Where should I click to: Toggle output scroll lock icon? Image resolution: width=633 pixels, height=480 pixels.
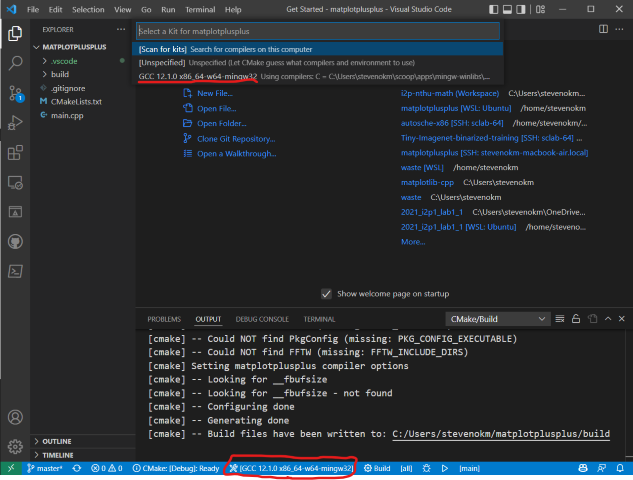(x=576, y=319)
